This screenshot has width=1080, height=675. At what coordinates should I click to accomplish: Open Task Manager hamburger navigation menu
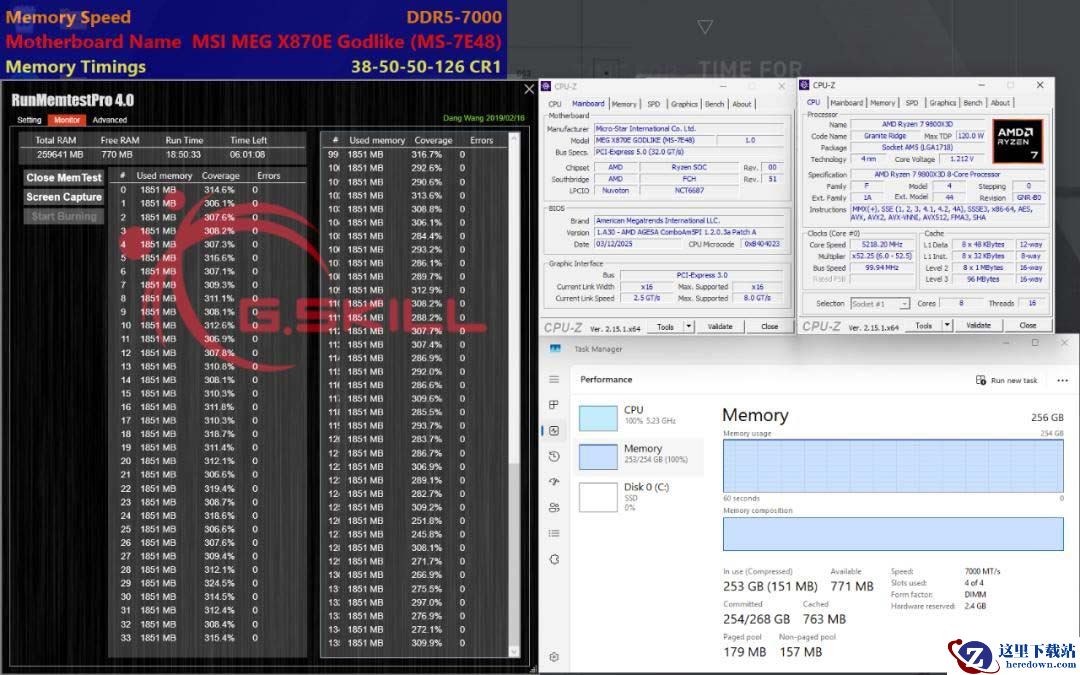point(554,380)
